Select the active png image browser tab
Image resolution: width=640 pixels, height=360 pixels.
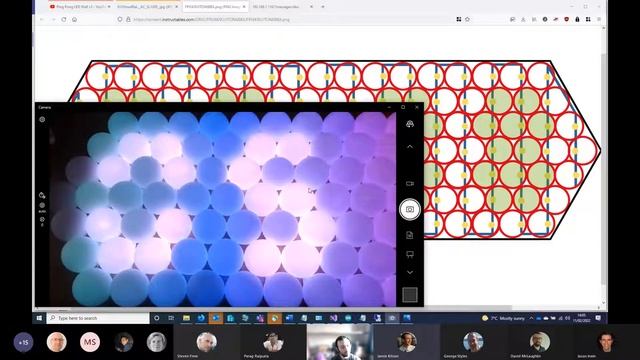(x=215, y=7)
